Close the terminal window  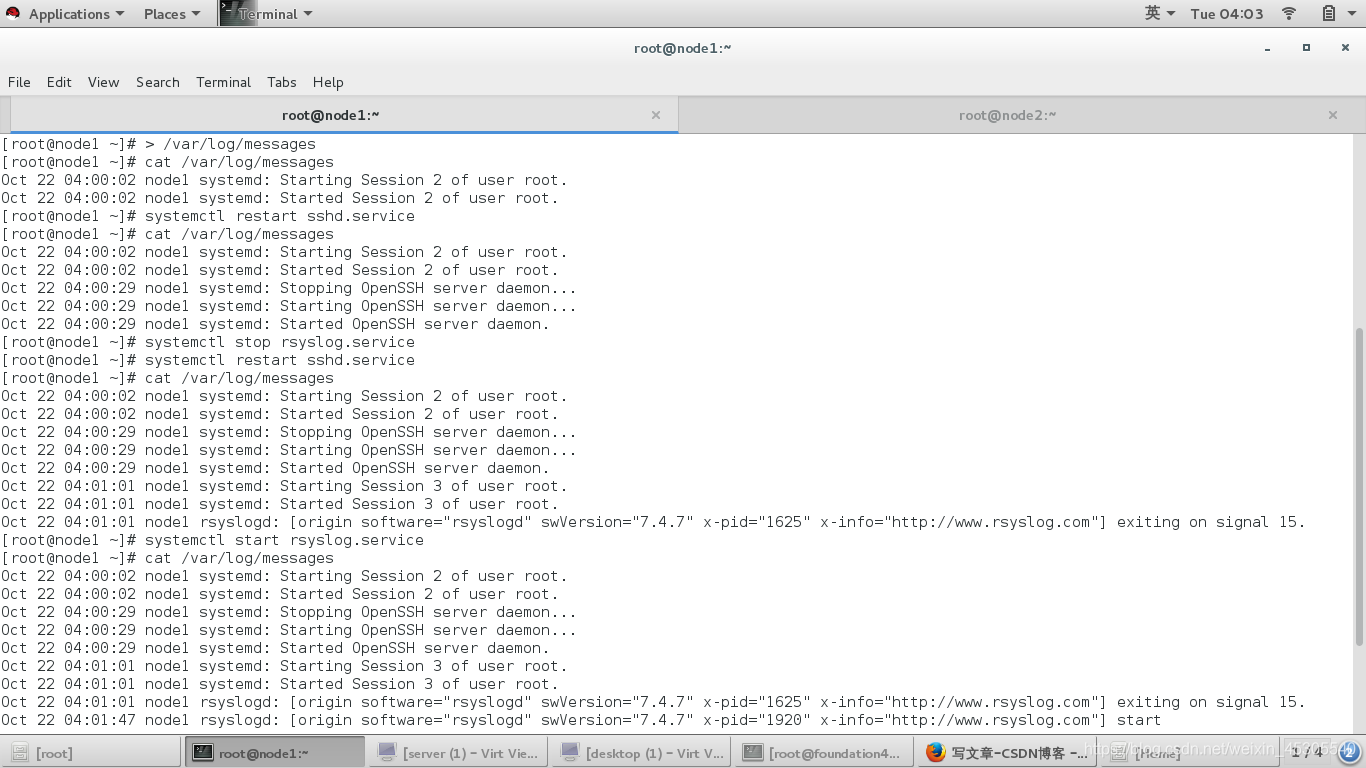point(1344,48)
